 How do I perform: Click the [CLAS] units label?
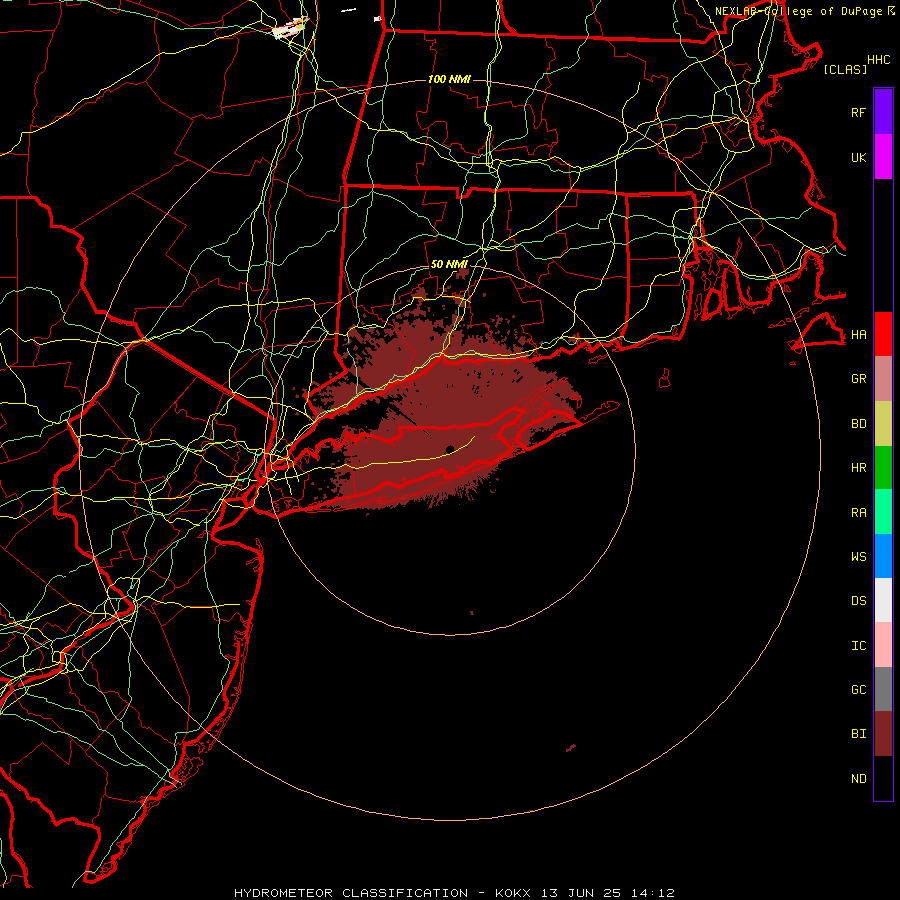point(845,69)
